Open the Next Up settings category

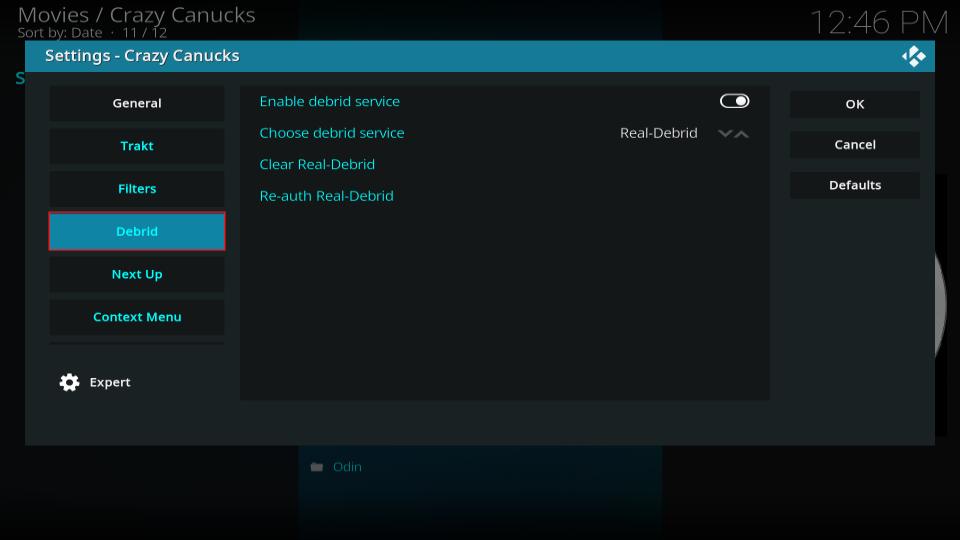pyautogui.click(x=137, y=274)
